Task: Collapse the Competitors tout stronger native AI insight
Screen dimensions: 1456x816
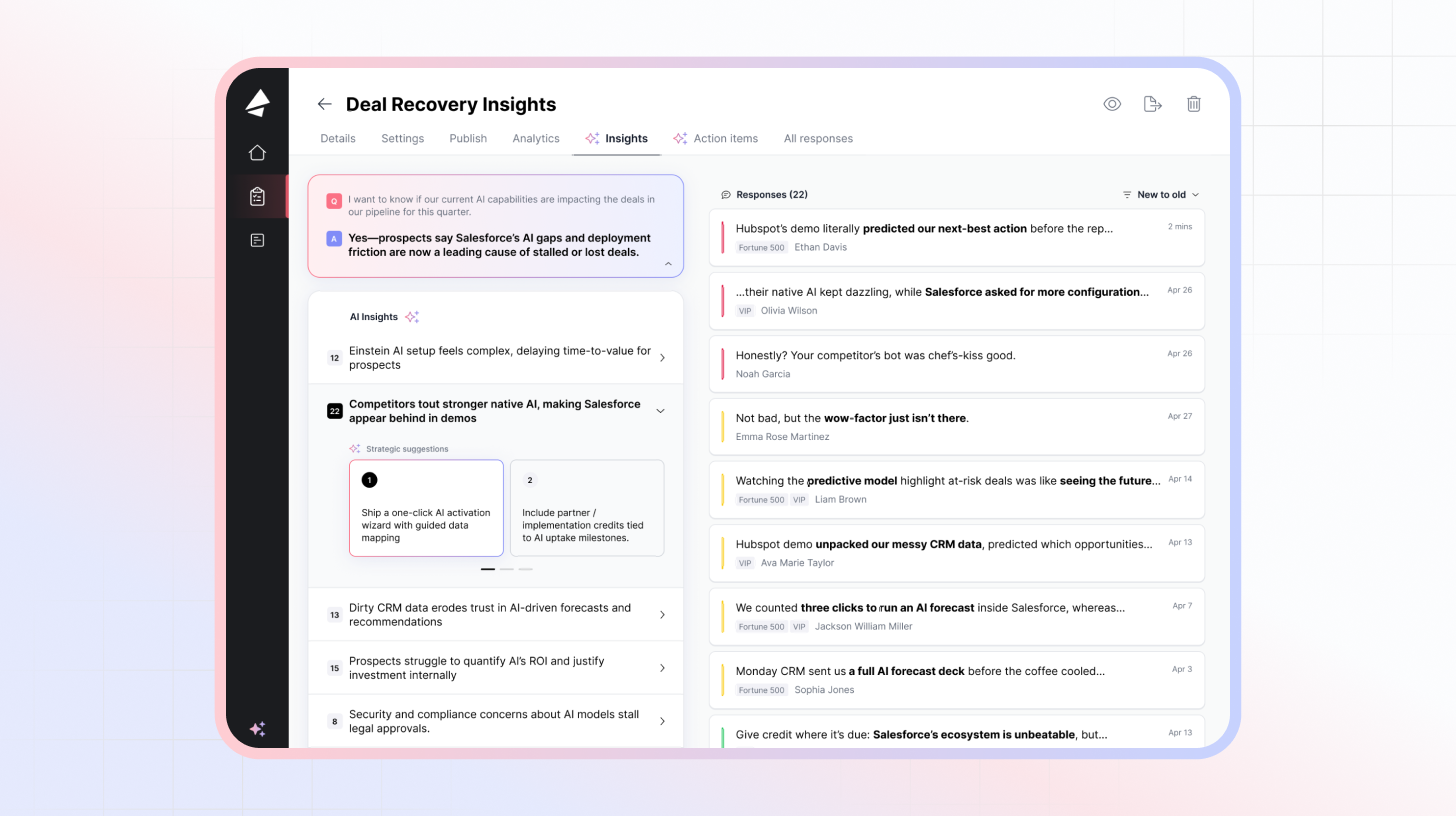Action: [660, 411]
